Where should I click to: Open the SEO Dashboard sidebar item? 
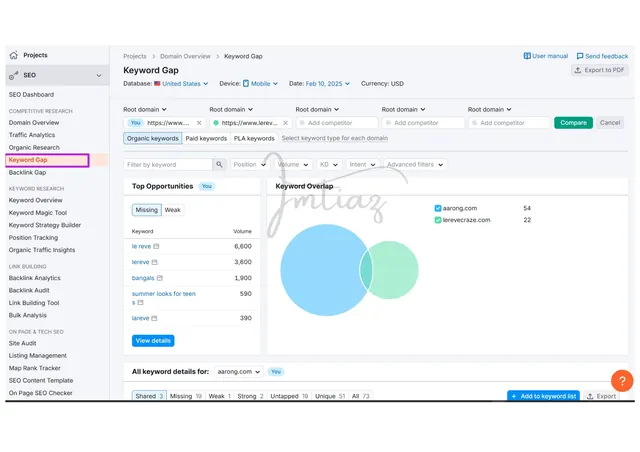(31, 95)
